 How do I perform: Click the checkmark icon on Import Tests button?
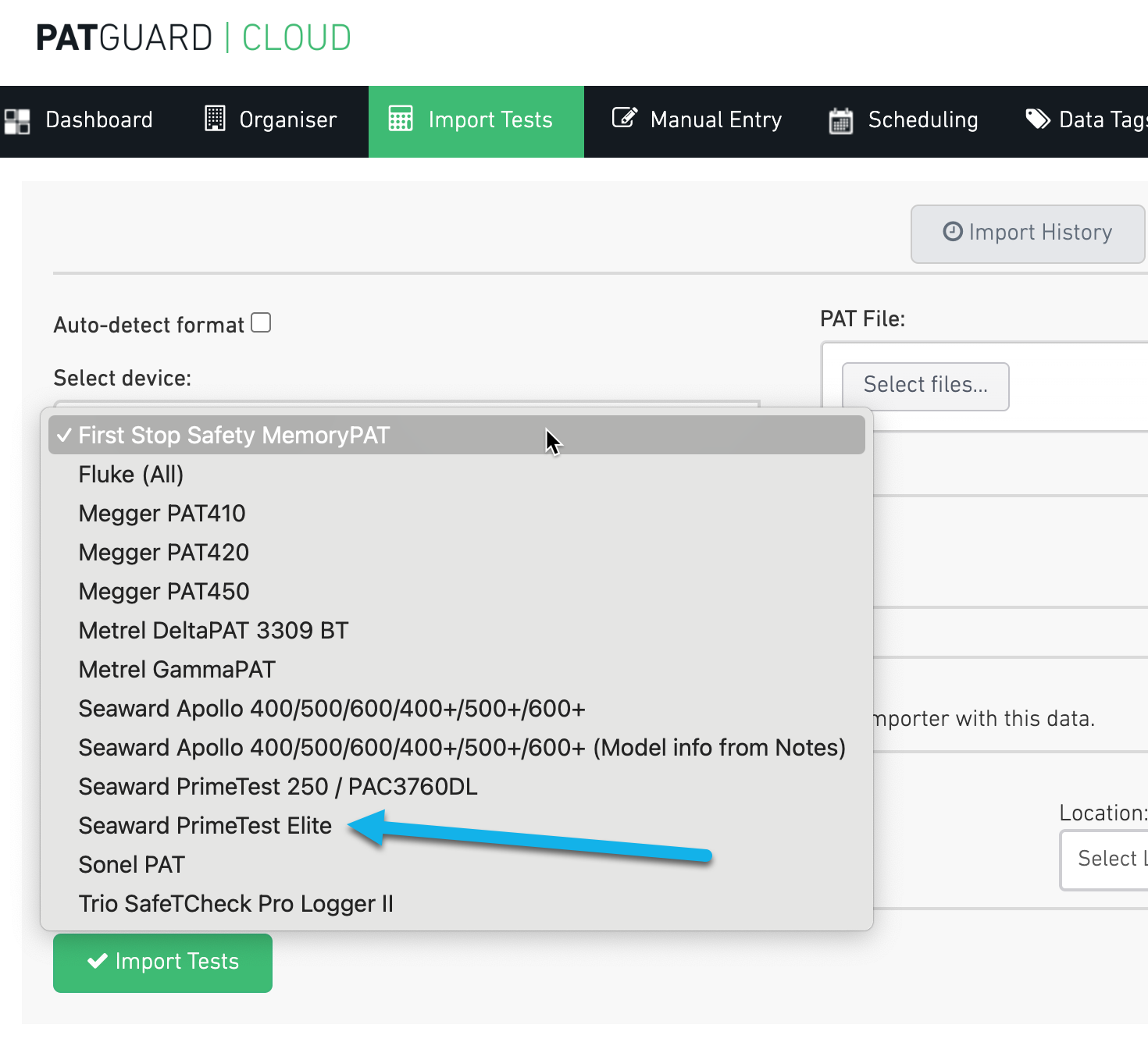tap(98, 961)
